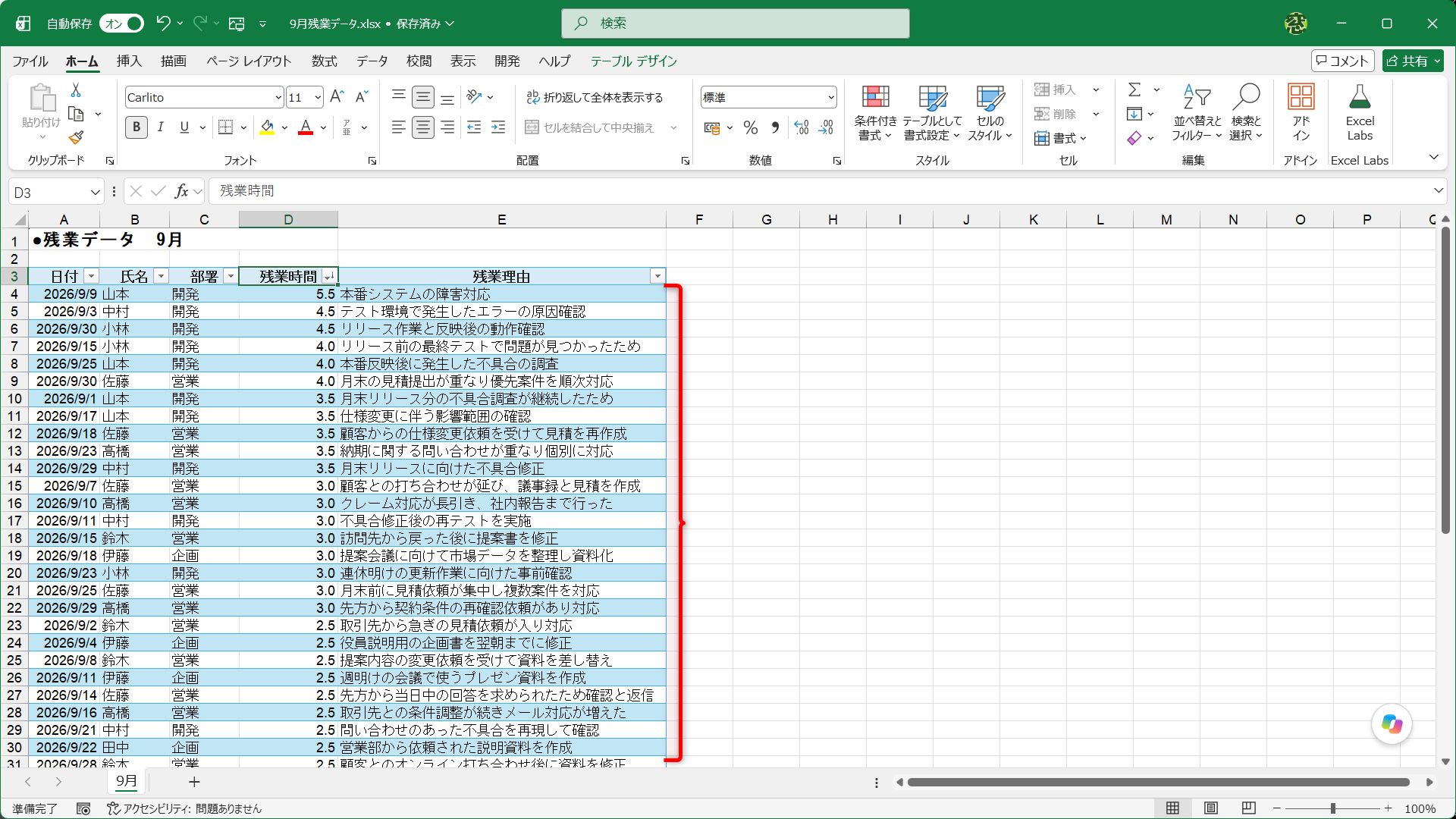Image resolution: width=1456 pixels, height=819 pixels.
Task: Click the format painter brush icon
Action: click(76, 137)
